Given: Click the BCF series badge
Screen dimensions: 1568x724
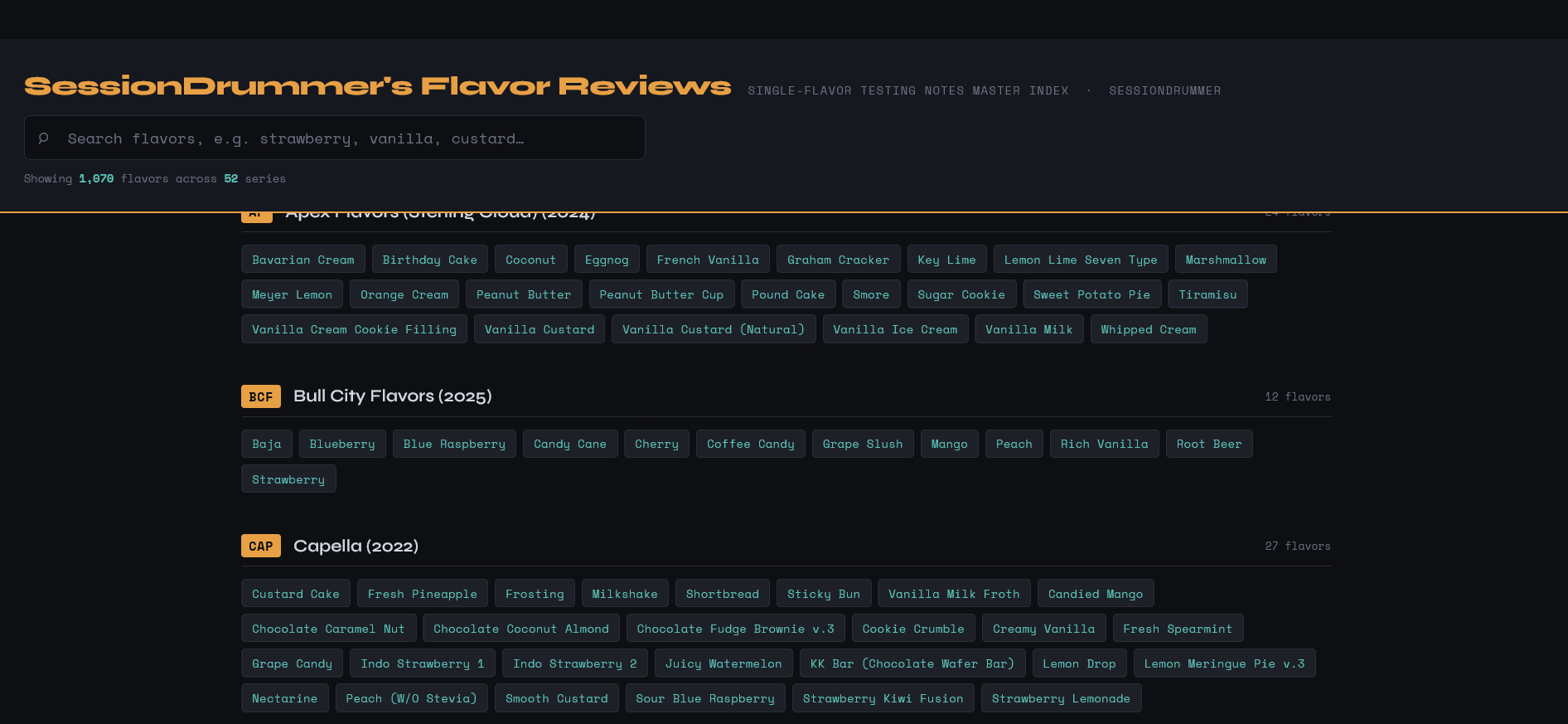Looking at the screenshot, I should tap(260, 396).
